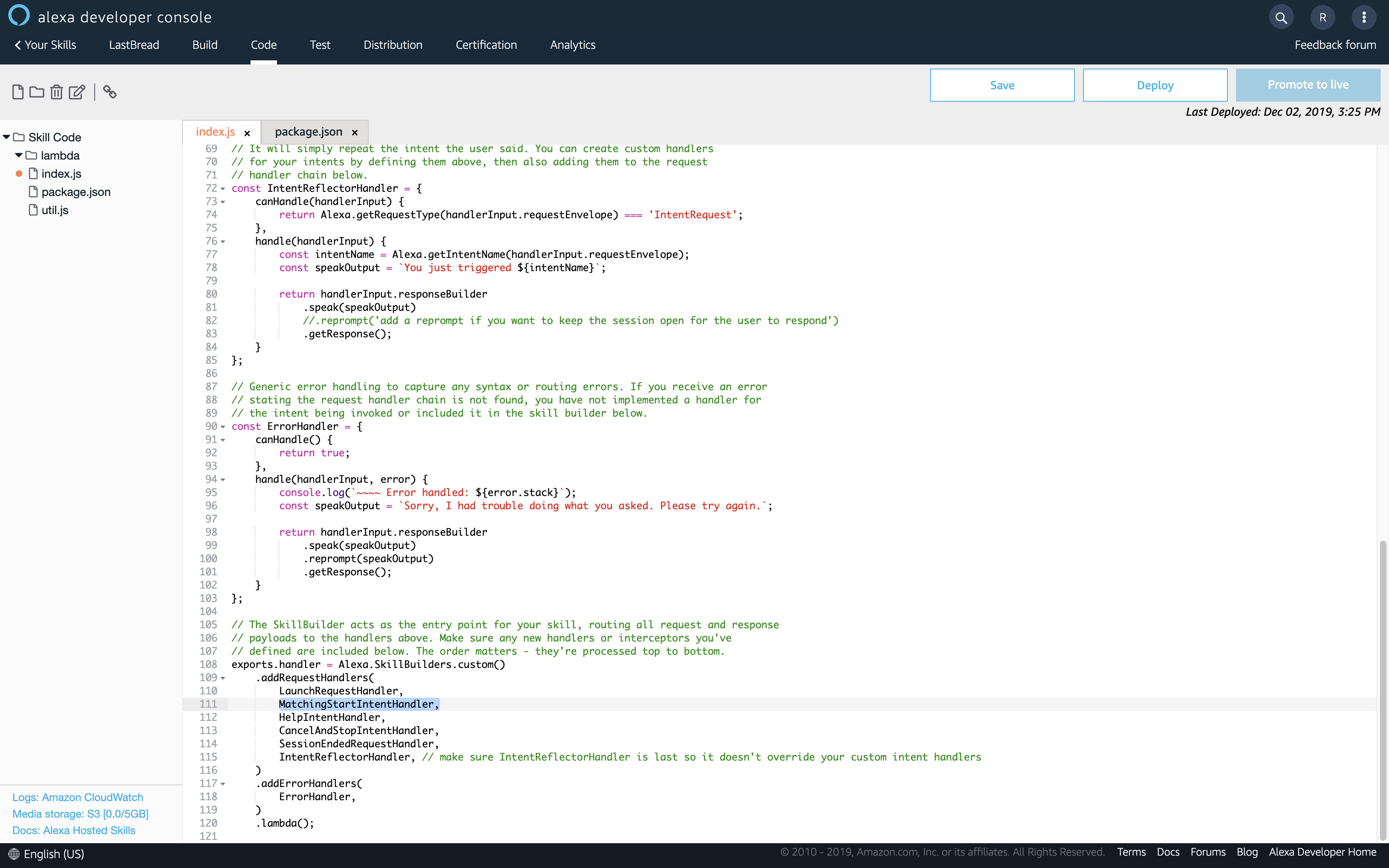Viewport: 1389px width, 868px height.
Task: Click 'const IntentReflectorHandler' on line 72
Action: (x=315, y=188)
